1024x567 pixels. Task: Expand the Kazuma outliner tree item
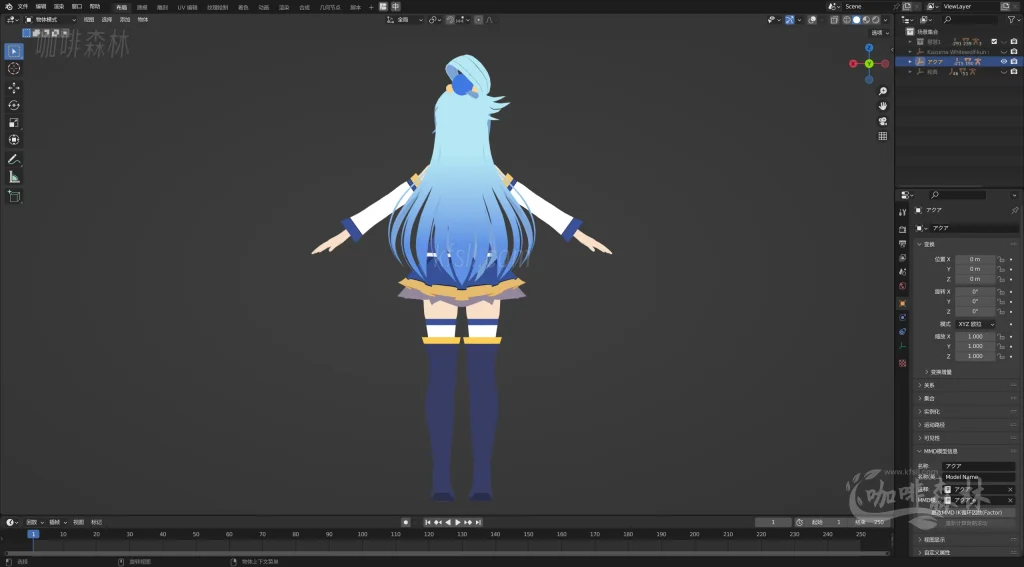tap(910, 52)
